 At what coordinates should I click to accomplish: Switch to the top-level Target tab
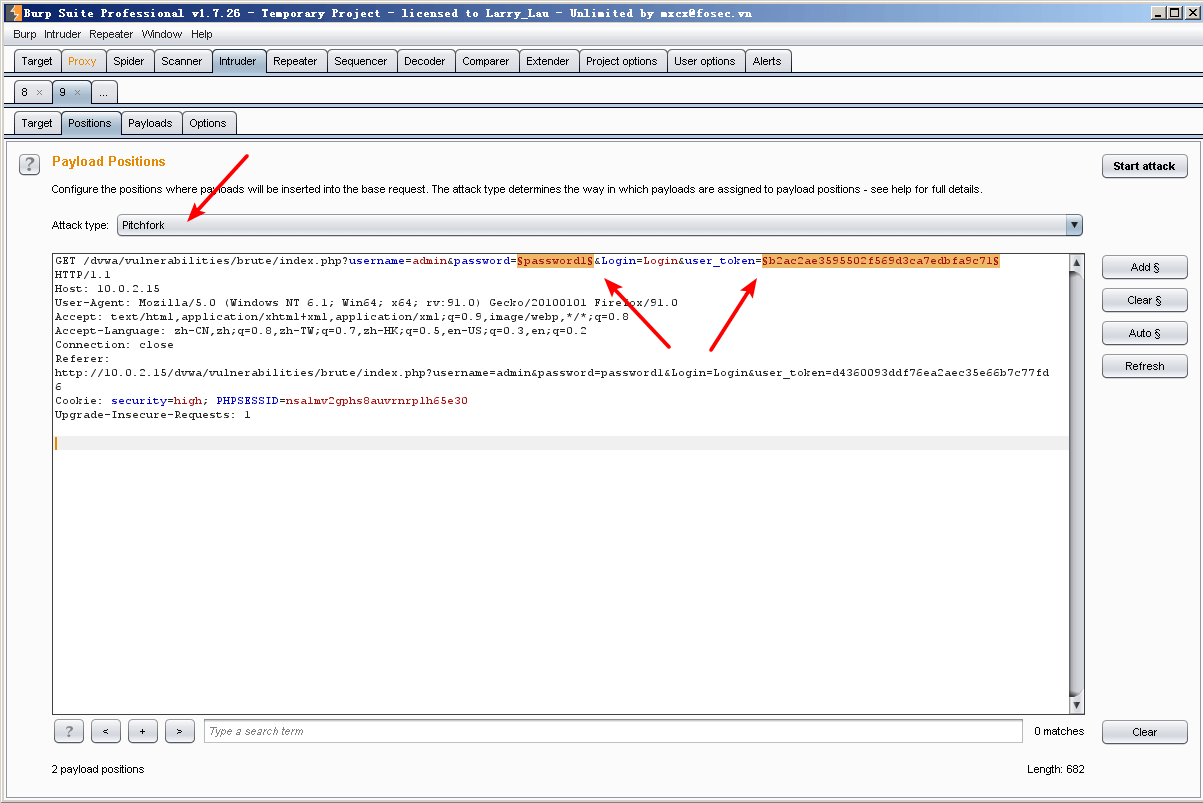(x=37, y=61)
